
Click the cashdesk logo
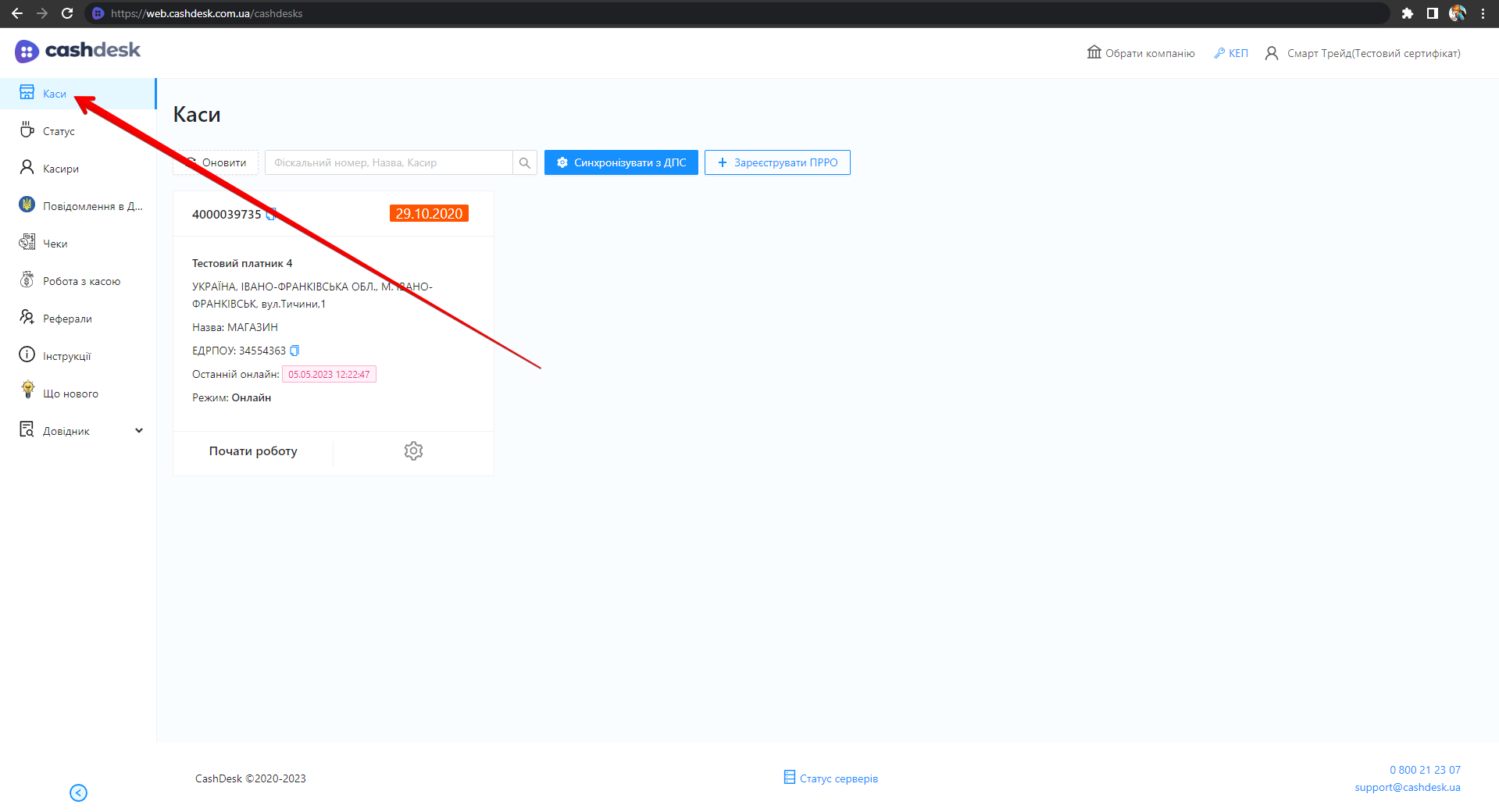point(77,51)
